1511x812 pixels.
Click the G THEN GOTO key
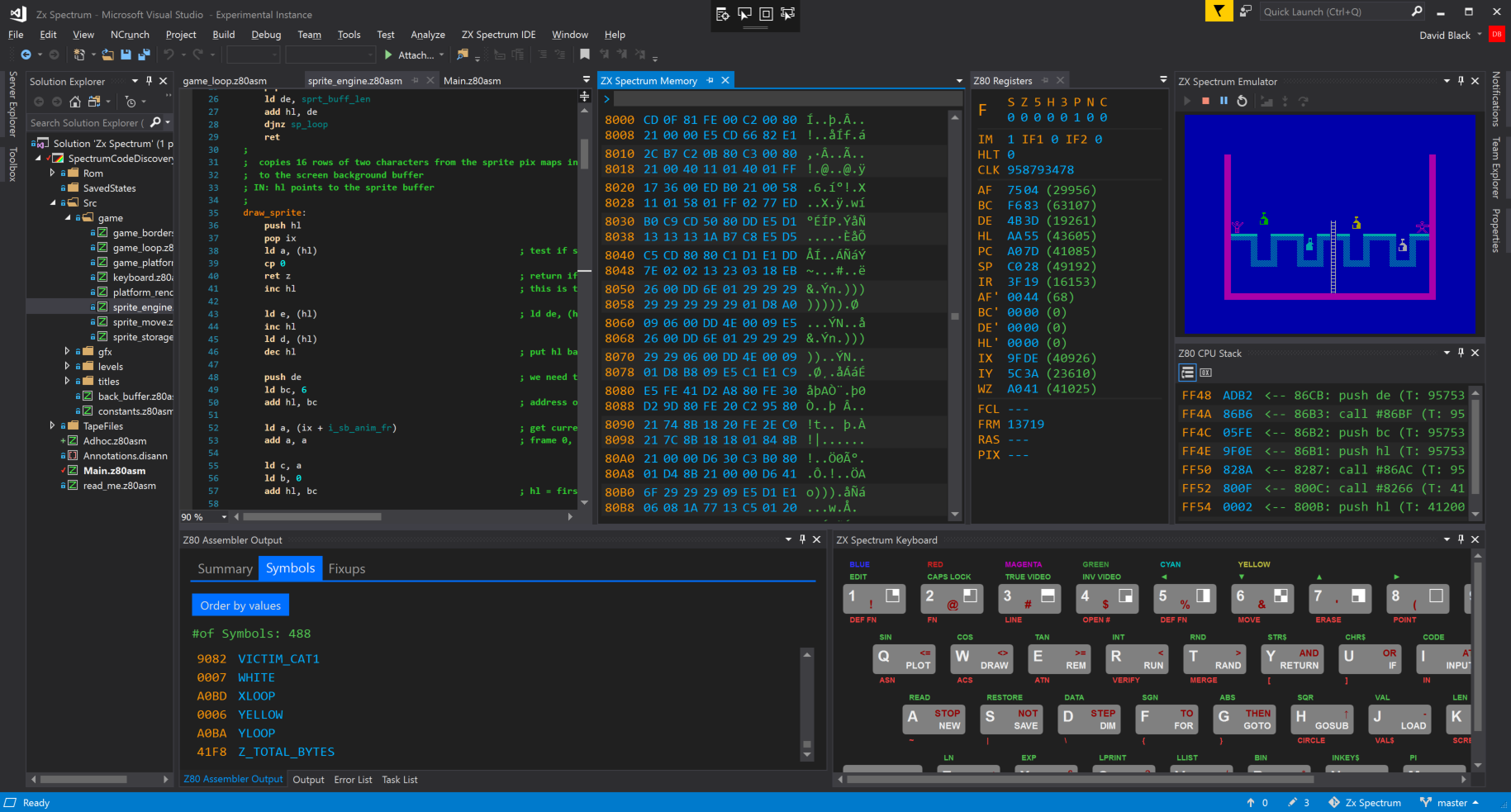point(1244,719)
